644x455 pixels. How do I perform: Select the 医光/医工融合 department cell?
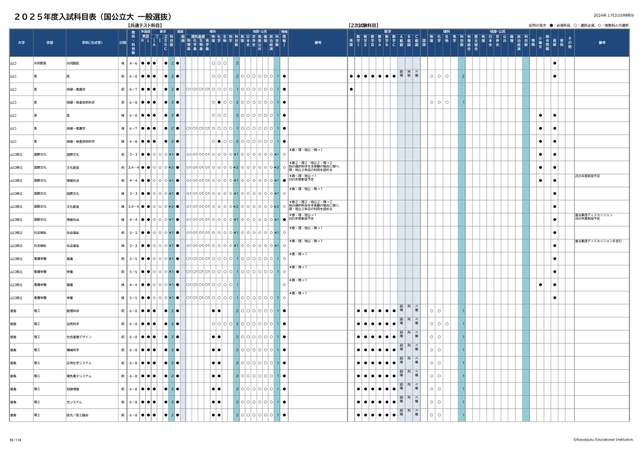[x=79, y=414]
